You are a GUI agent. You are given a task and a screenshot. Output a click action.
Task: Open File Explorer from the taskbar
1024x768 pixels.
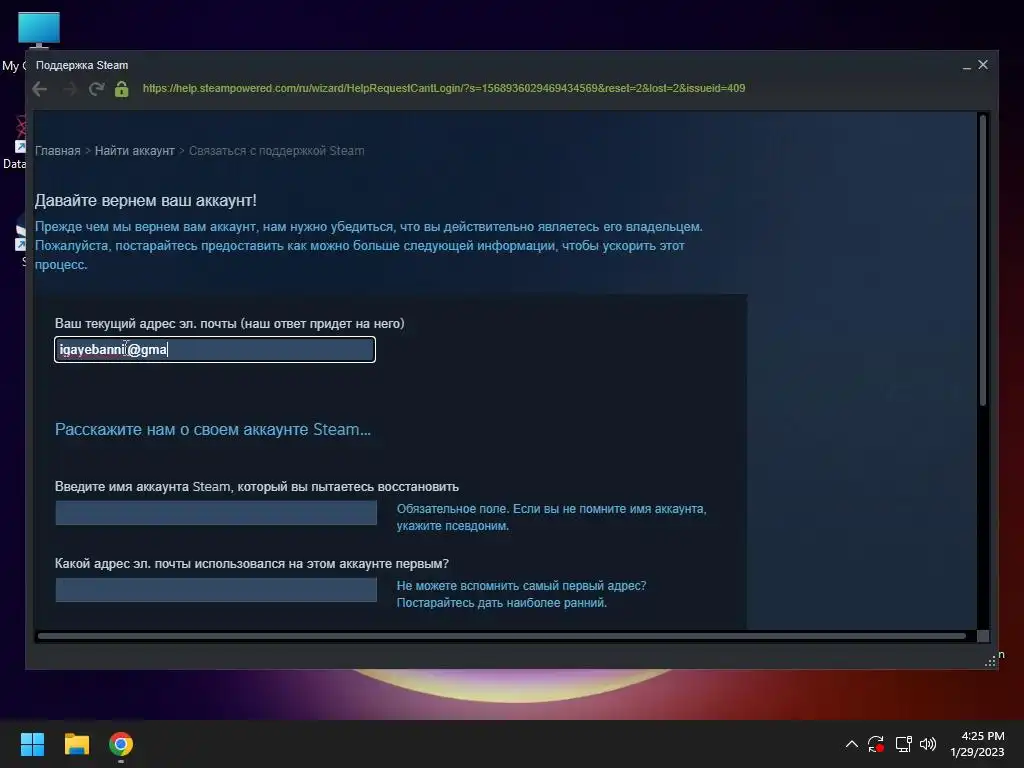point(76,744)
